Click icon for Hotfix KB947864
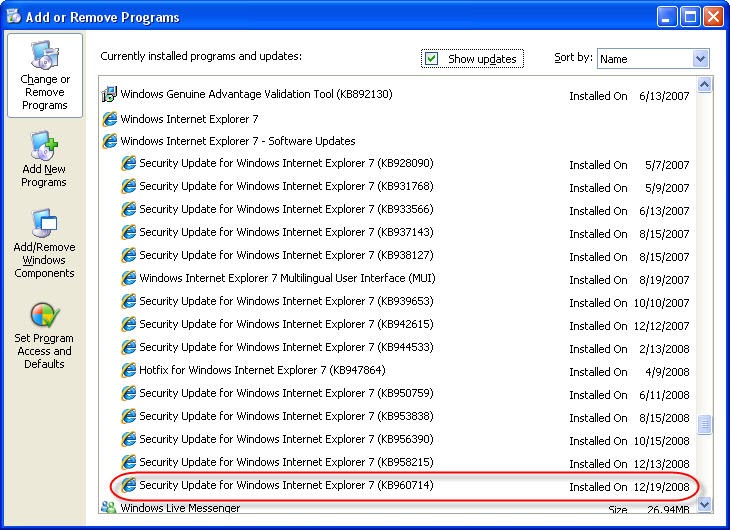This screenshot has width=730, height=530. [x=128, y=370]
